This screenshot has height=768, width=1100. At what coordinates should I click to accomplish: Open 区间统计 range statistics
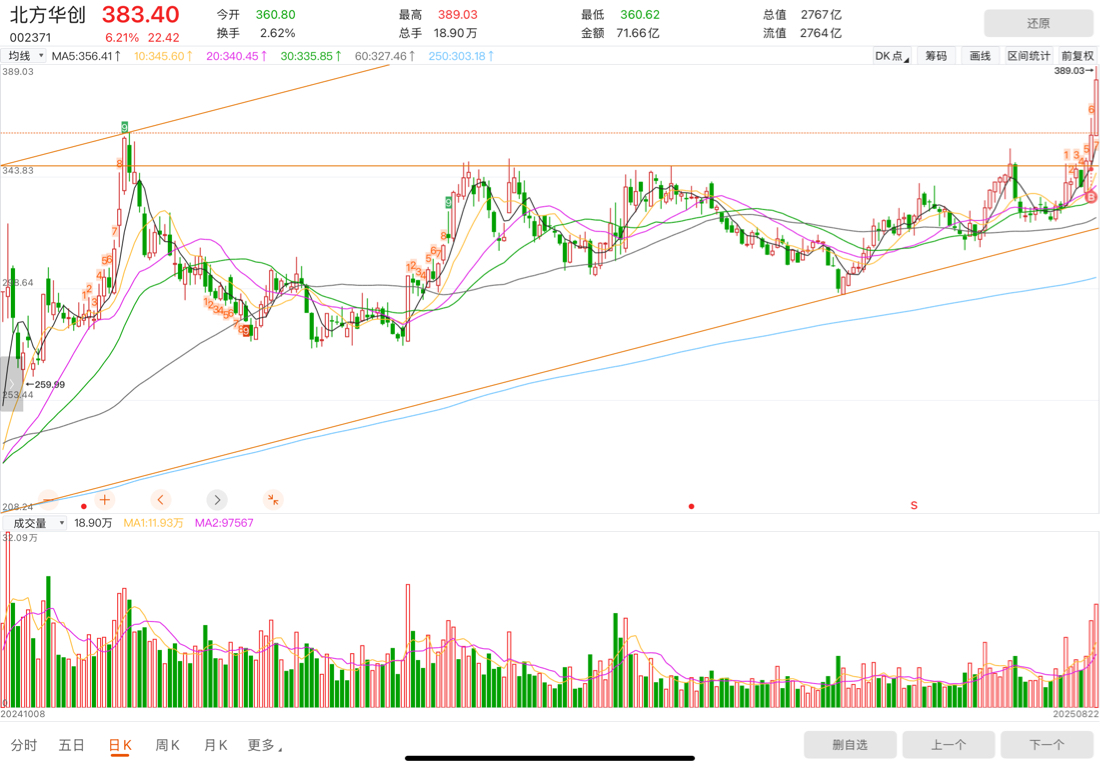(1028, 56)
